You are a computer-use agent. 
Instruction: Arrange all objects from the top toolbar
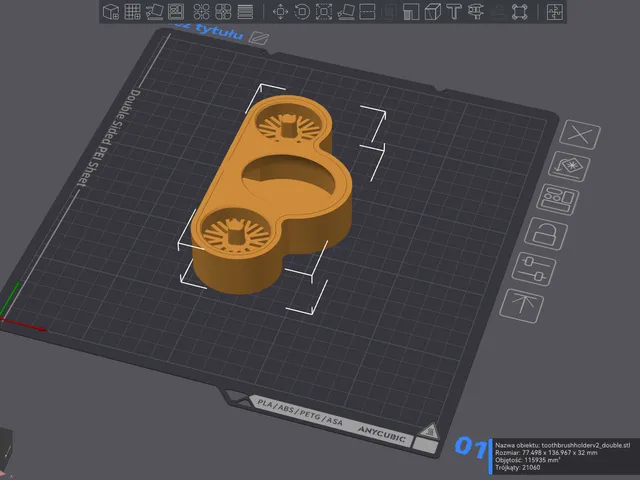176,12
